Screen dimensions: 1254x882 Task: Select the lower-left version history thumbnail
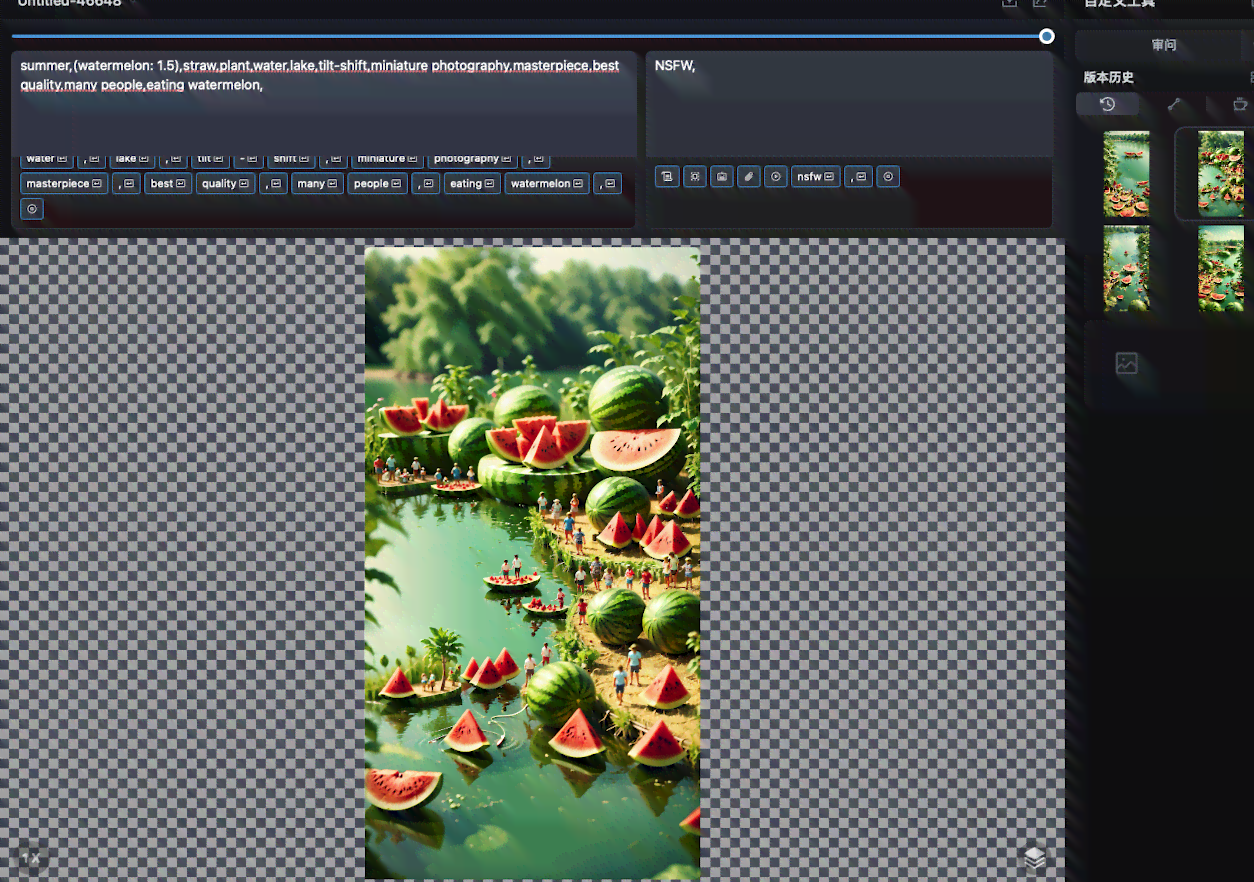pyautogui.click(x=1126, y=268)
